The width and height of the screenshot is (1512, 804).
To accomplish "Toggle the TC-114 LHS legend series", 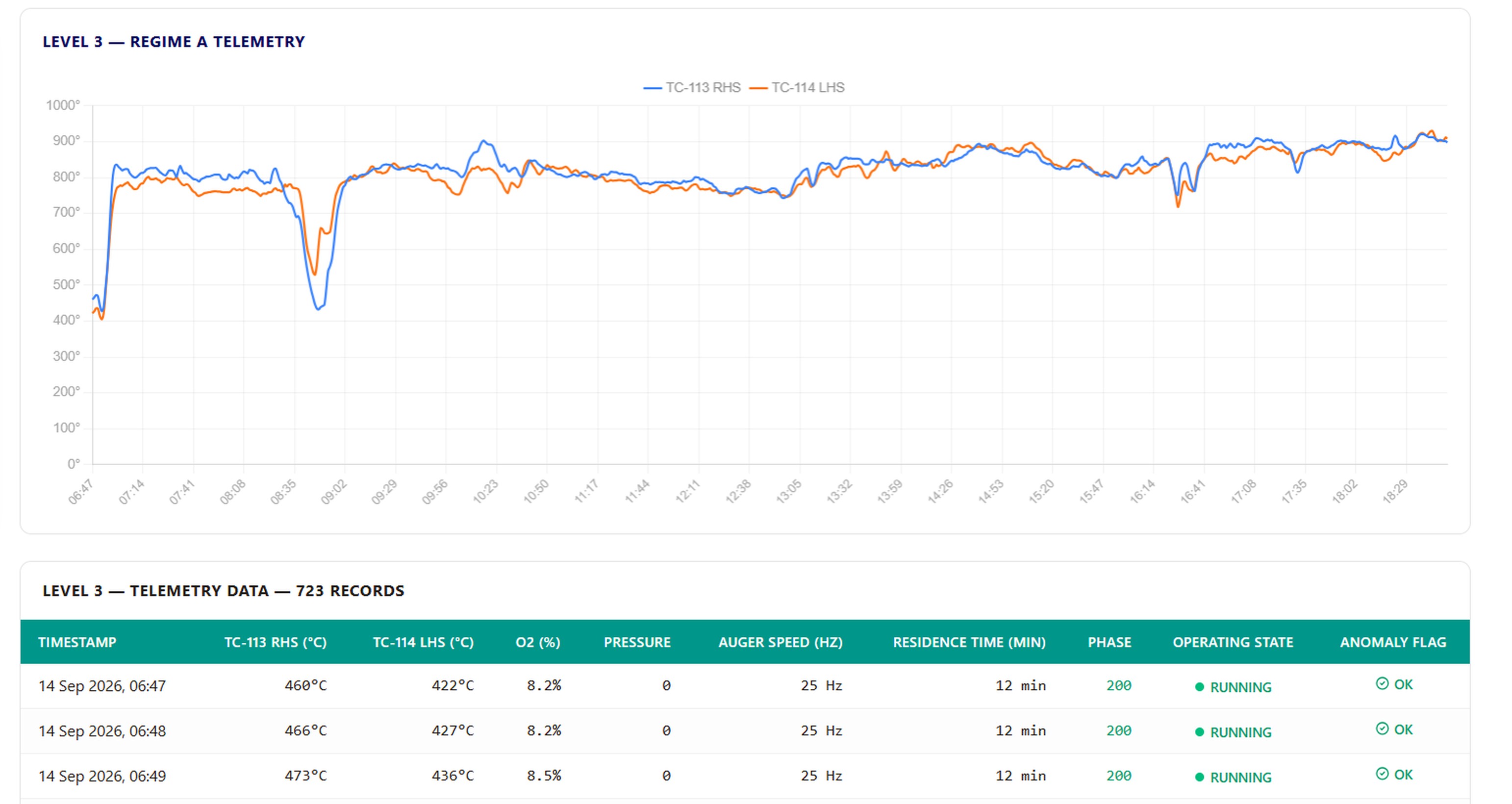I will point(797,87).
